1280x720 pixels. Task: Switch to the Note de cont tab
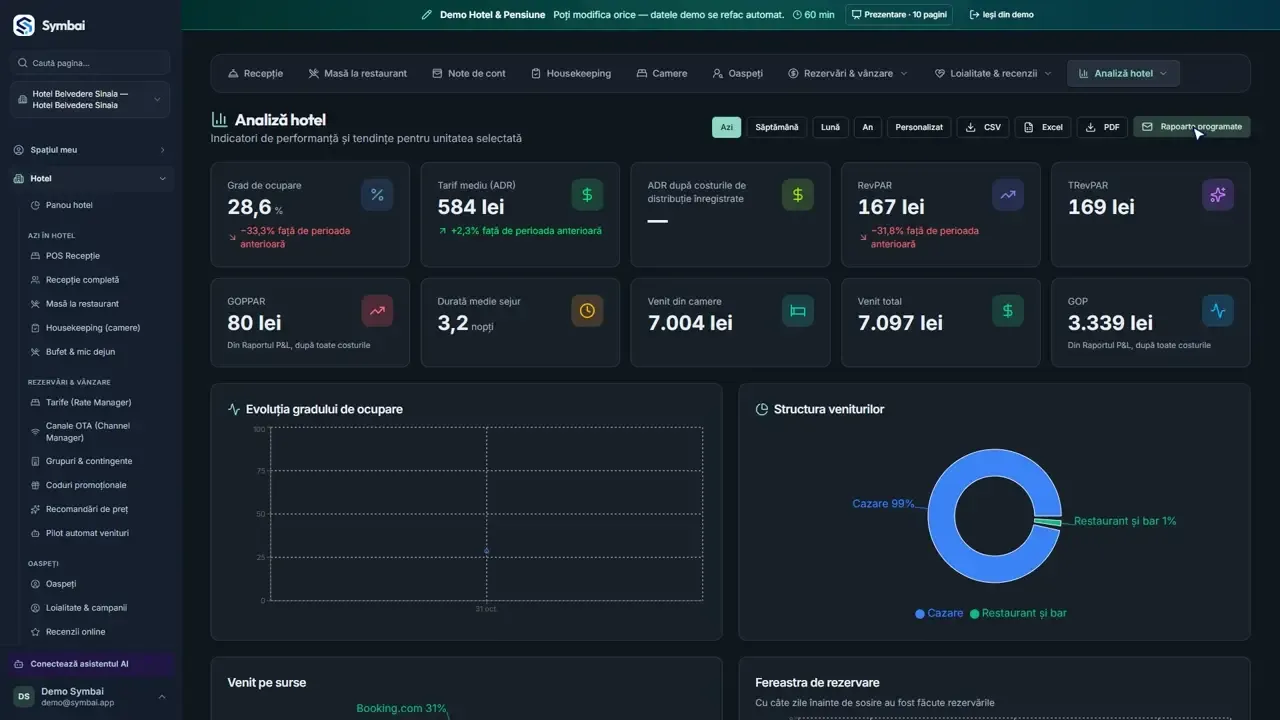click(469, 73)
